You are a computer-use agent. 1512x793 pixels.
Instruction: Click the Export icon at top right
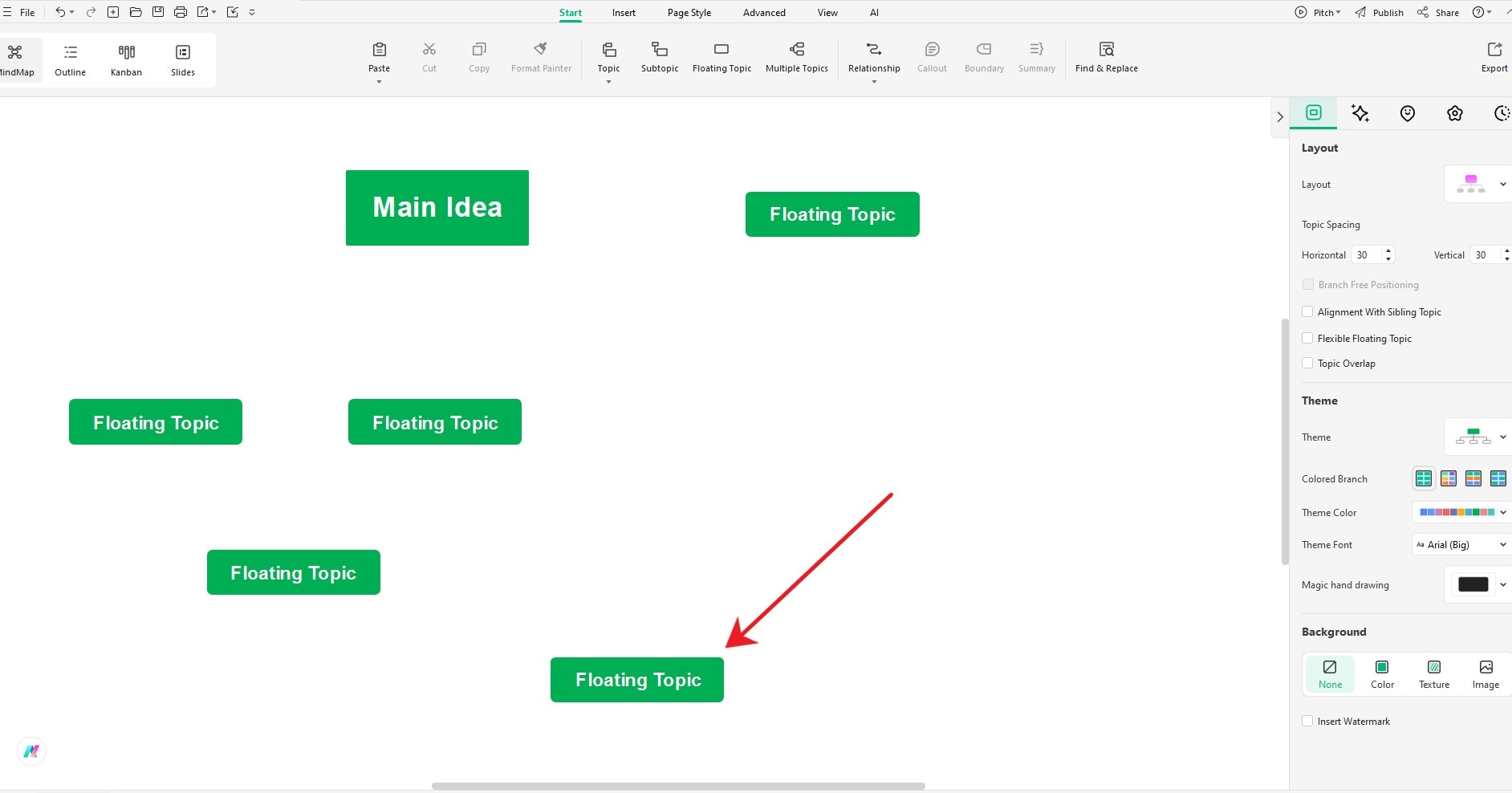point(1494,57)
